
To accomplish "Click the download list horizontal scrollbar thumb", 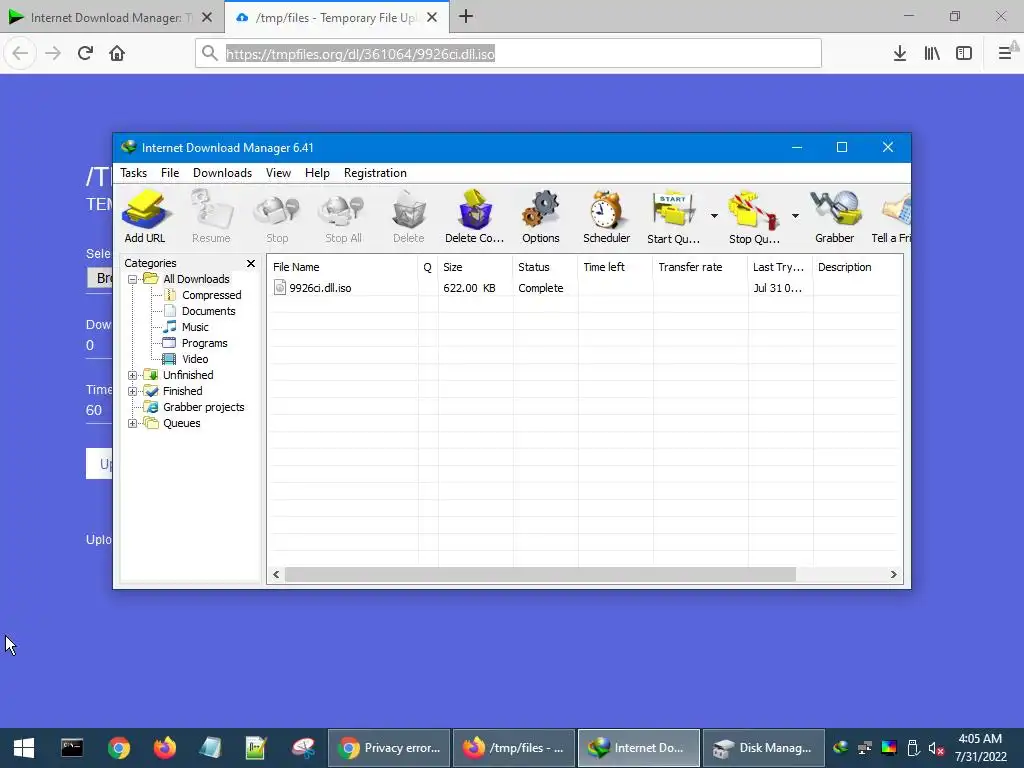I will pyautogui.click(x=540, y=575).
